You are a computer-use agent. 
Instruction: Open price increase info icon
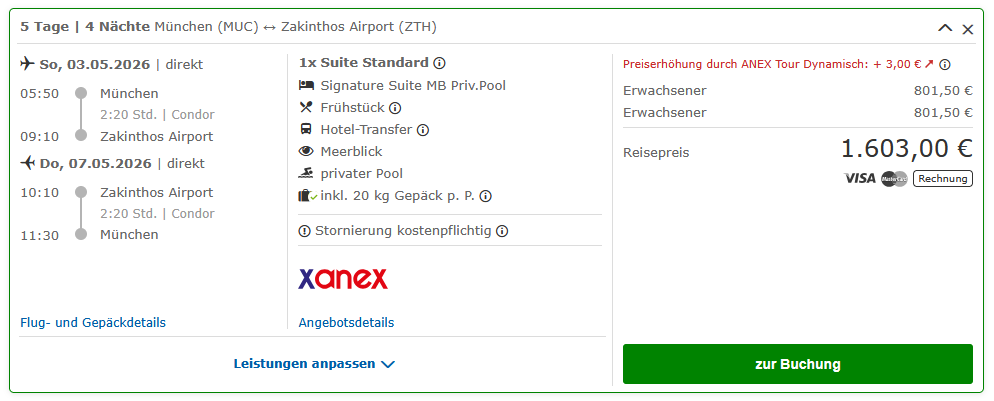point(945,65)
